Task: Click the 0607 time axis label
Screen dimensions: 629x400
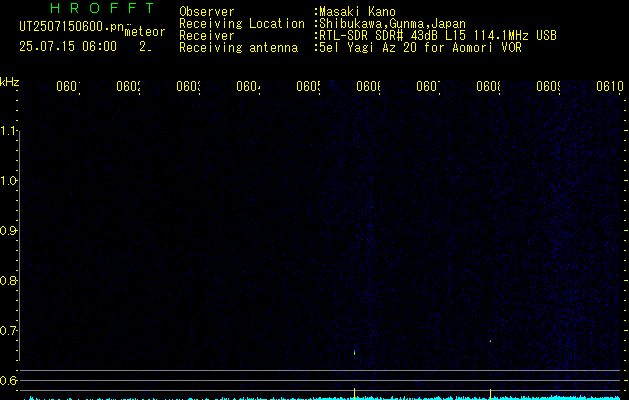Action: pyautogui.click(x=428, y=86)
